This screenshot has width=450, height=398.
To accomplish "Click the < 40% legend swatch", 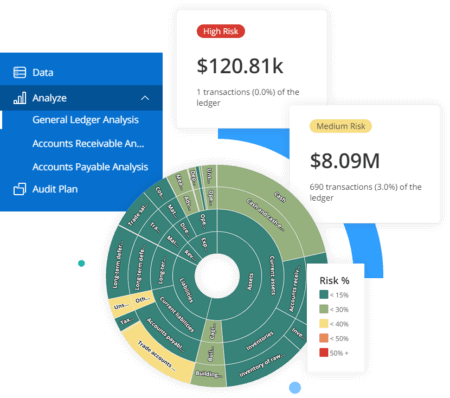I will [324, 324].
